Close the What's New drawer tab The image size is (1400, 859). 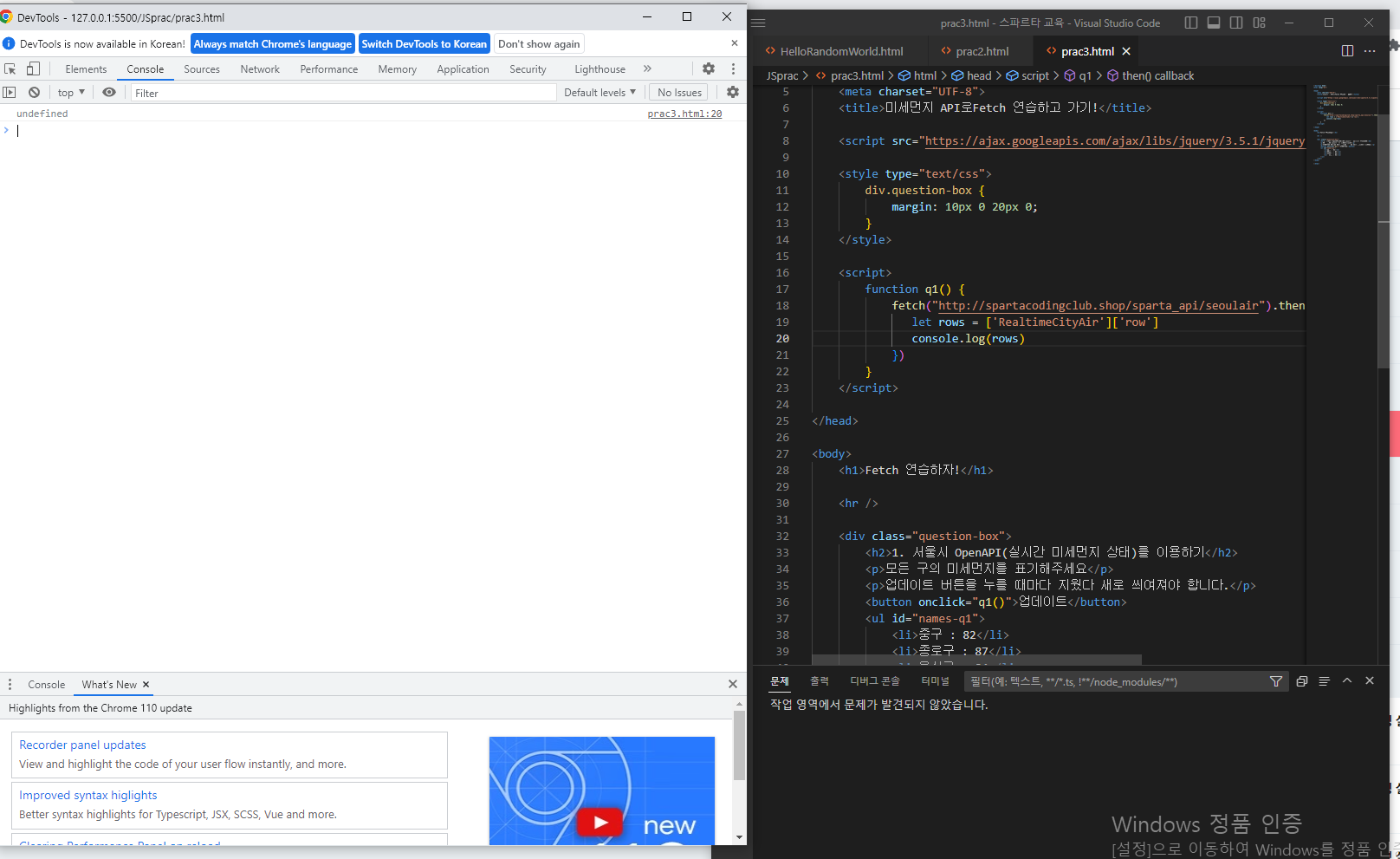coord(146,684)
